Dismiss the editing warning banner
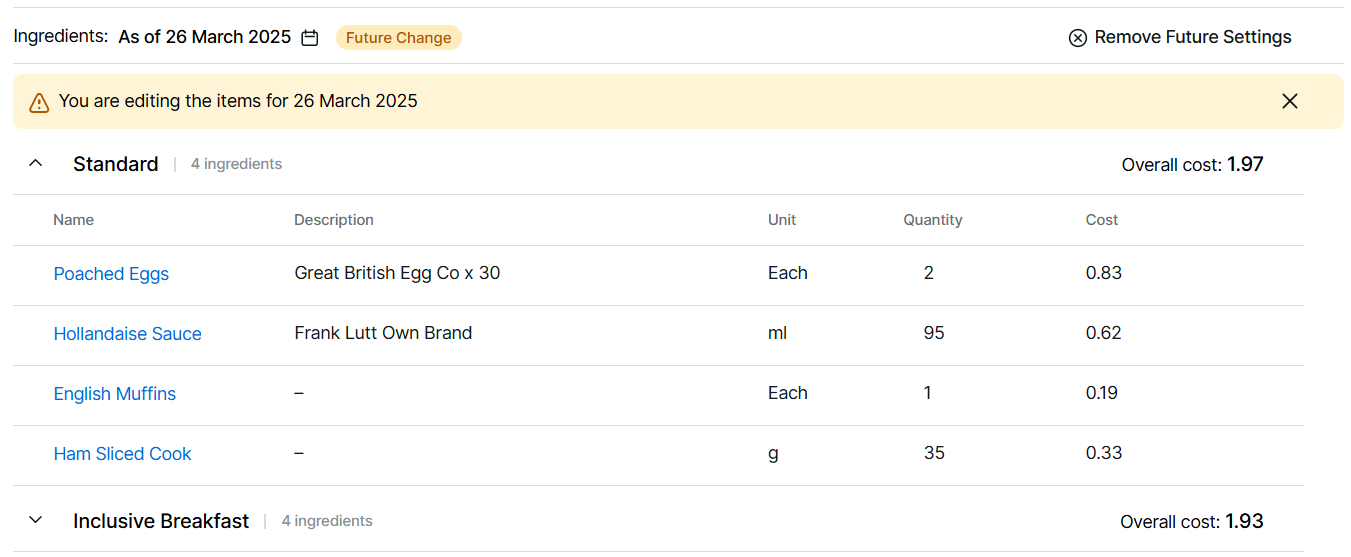This screenshot has height=557, width=1351. [x=1289, y=101]
